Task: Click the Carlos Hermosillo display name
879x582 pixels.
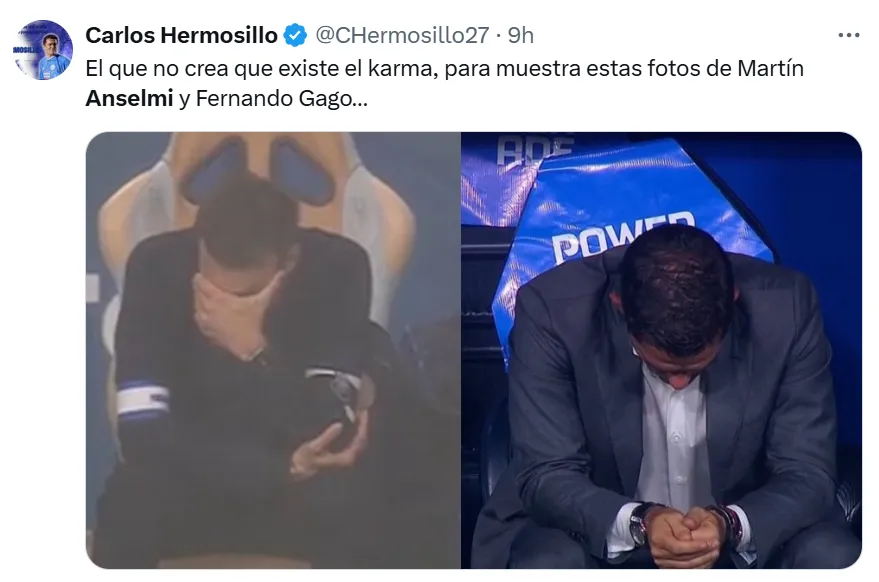Action: (181, 35)
